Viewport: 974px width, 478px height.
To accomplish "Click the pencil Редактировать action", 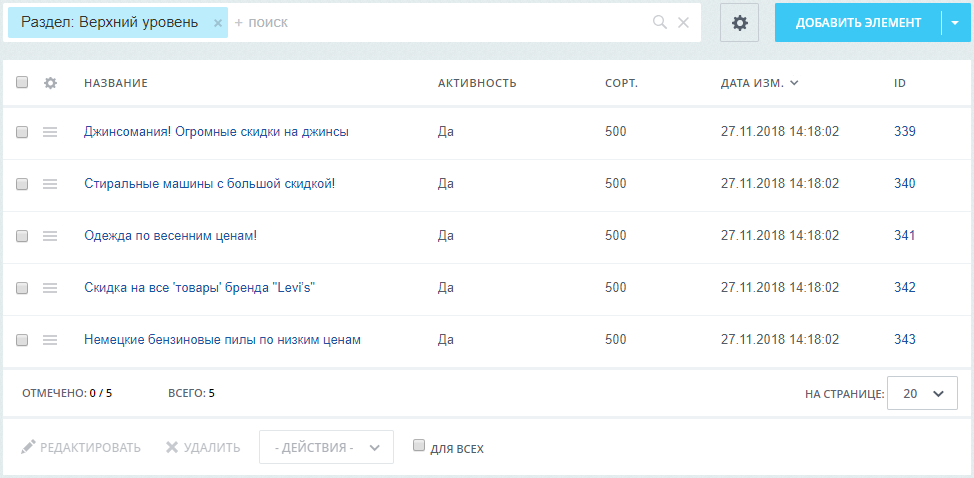I will [81, 448].
